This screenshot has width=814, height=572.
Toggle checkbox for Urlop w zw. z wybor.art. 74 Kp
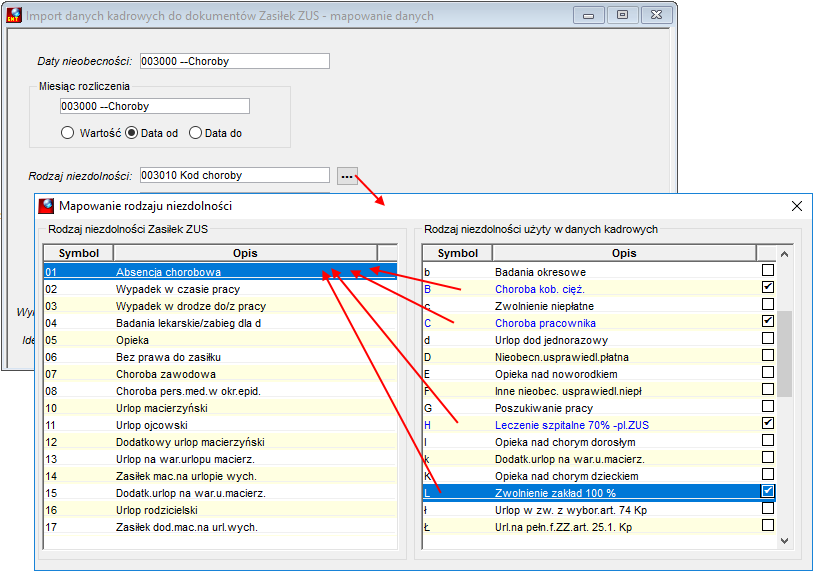coord(768,509)
